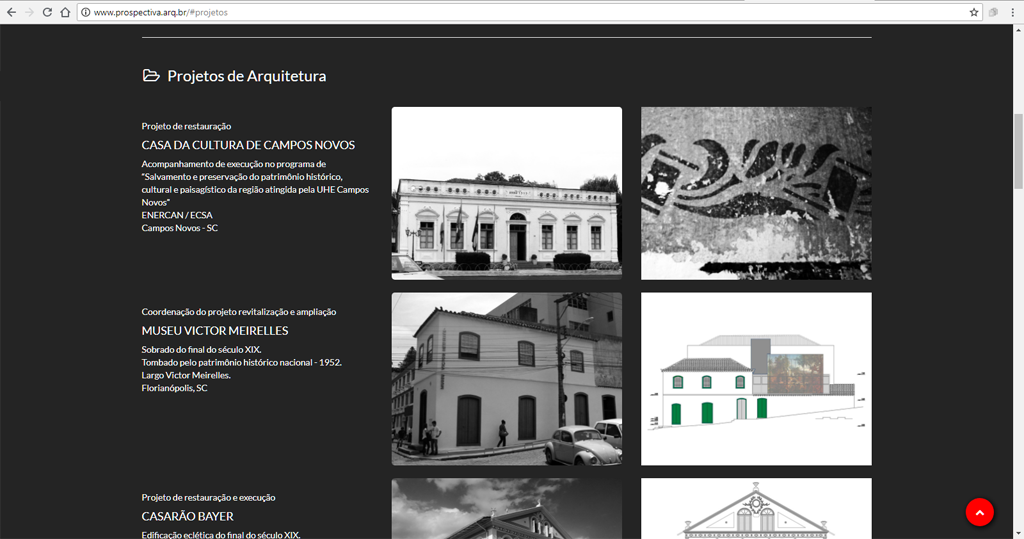
Task: Click the browser forward arrow
Action: pos(29,12)
